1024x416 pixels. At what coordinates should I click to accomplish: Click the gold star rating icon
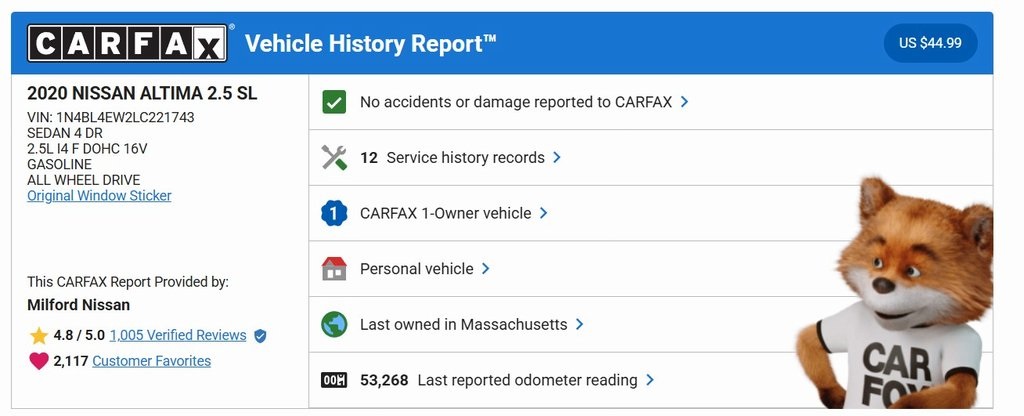pos(39,336)
